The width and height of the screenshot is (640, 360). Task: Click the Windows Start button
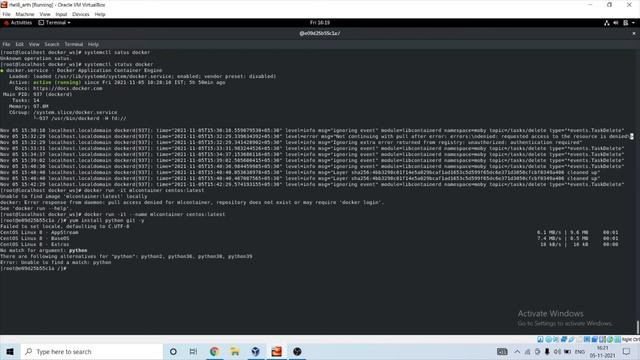[x=10, y=351]
